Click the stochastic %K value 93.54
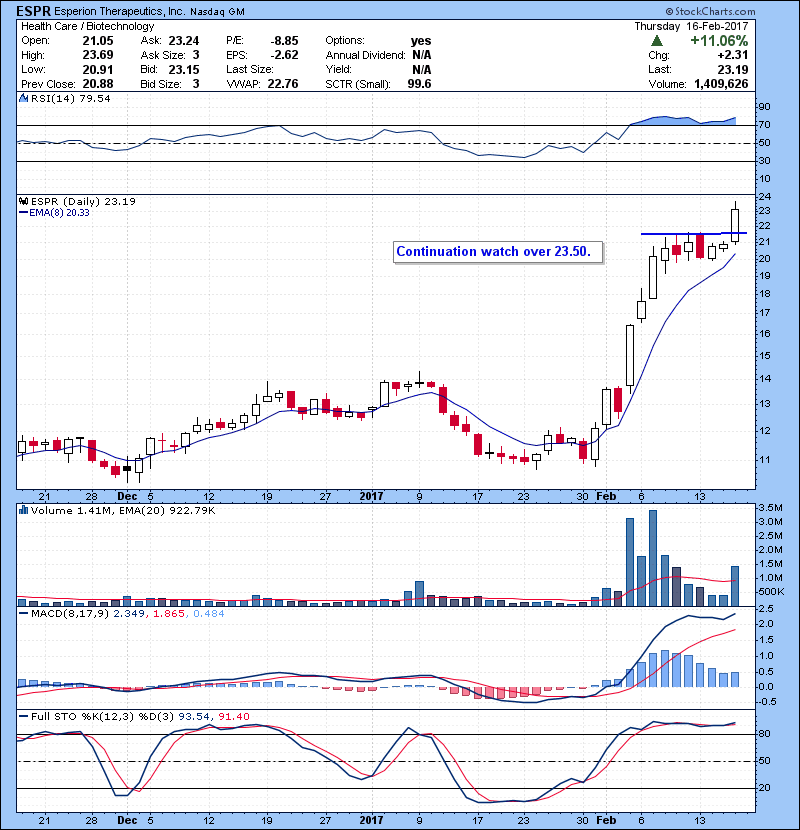Screen dimensions: 800x830 pos(194,716)
